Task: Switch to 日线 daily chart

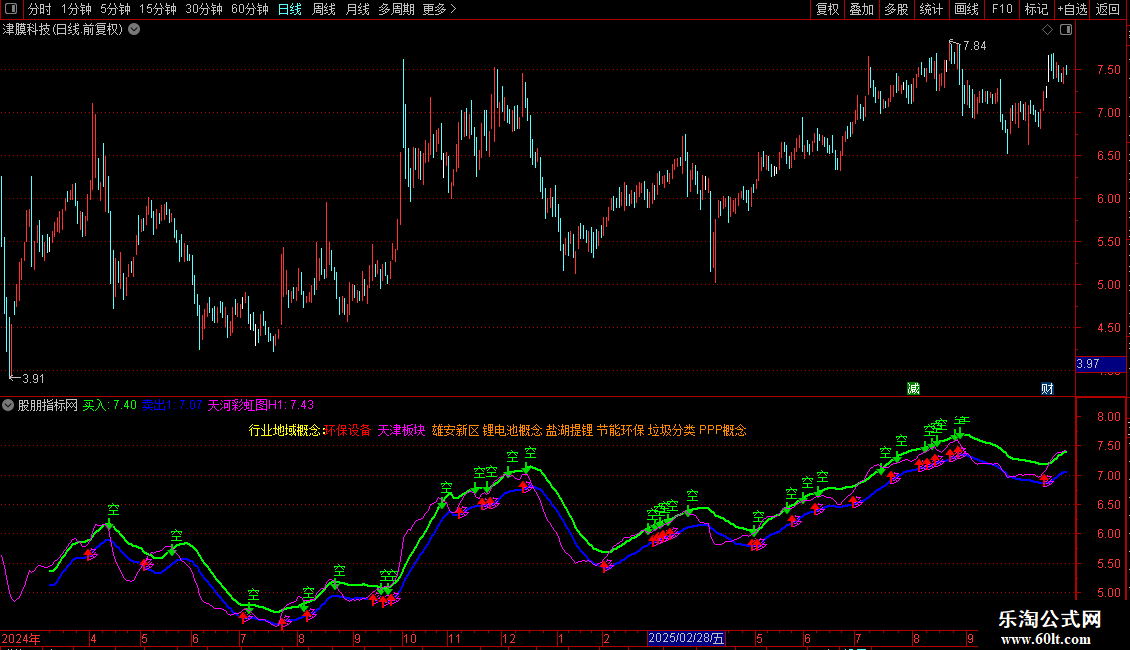Action: [x=290, y=9]
